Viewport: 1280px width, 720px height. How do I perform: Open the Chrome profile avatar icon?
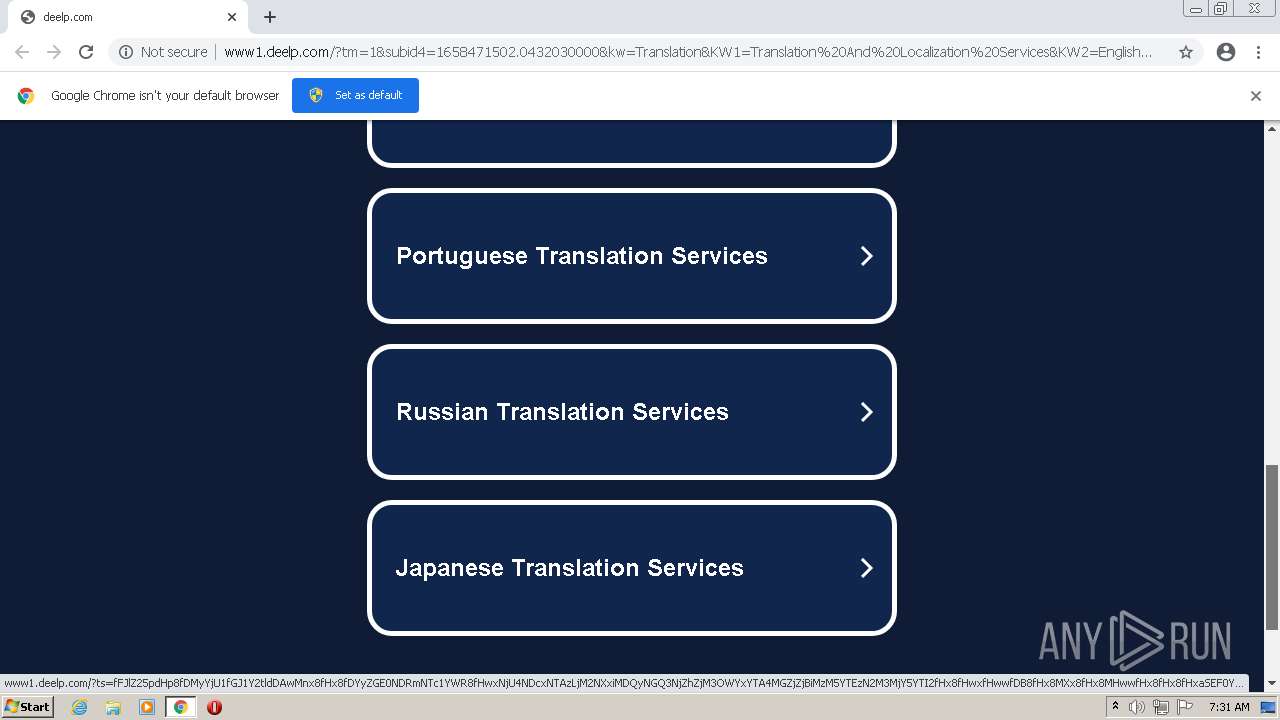click(1226, 52)
